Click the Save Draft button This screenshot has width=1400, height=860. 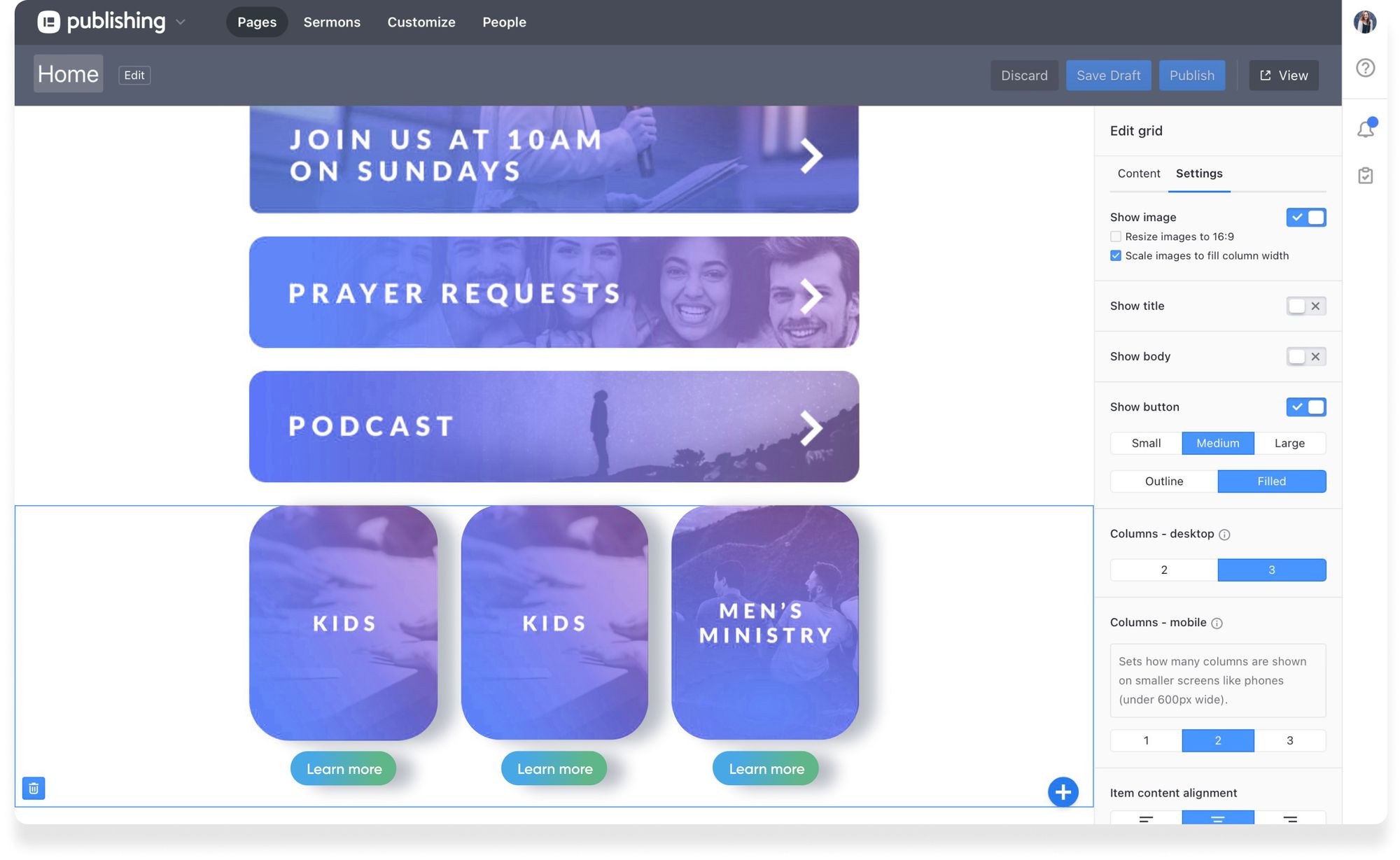tap(1108, 76)
